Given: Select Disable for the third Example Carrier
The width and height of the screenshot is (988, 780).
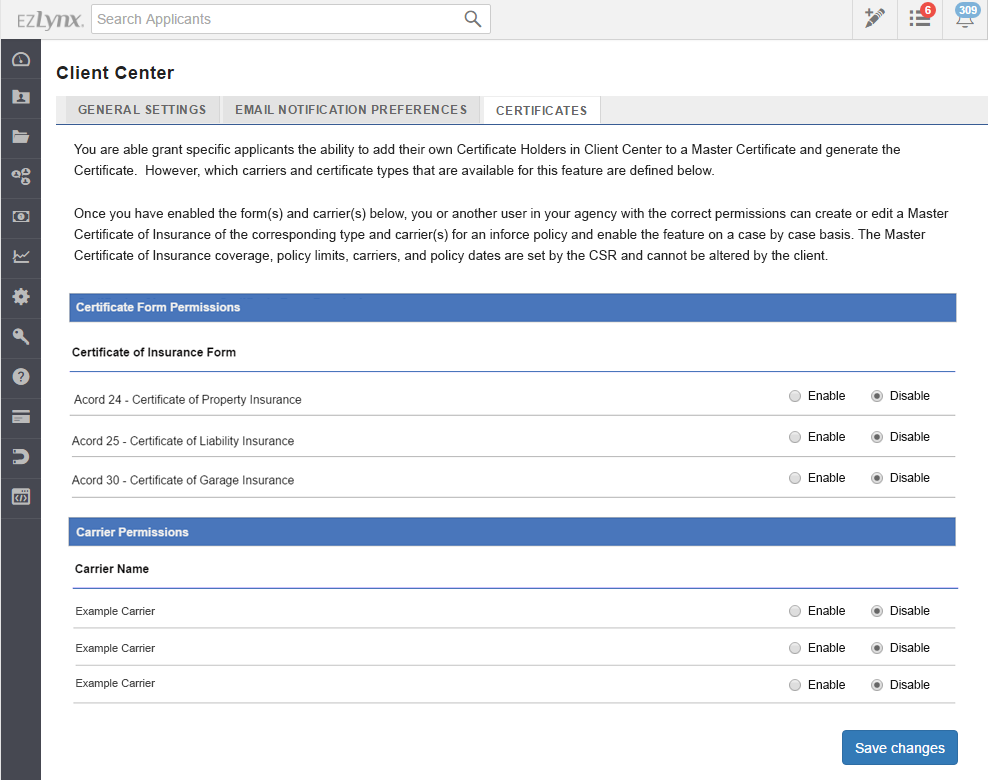Looking at the screenshot, I should [876, 685].
